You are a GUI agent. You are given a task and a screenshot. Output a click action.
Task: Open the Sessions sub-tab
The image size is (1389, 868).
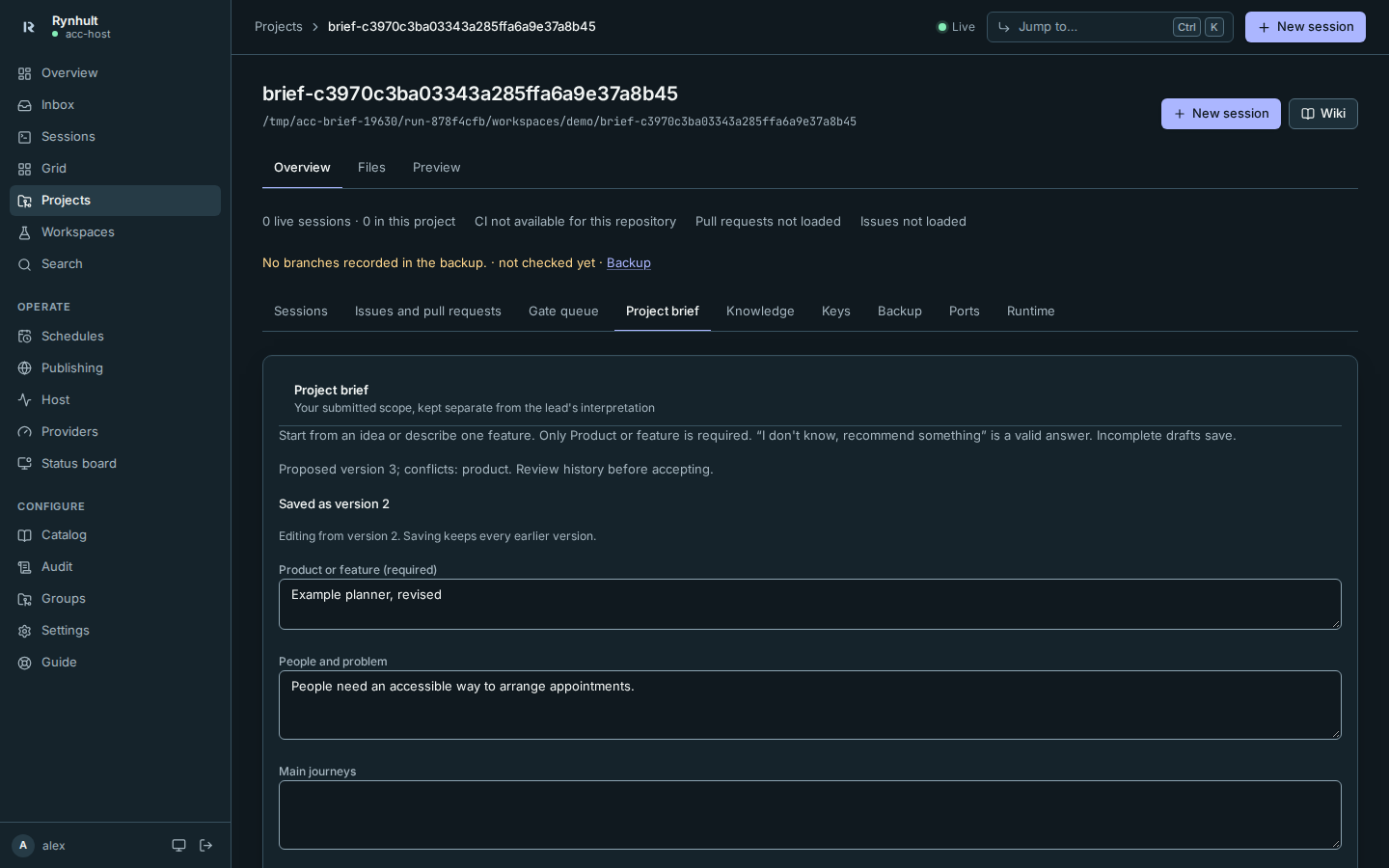point(301,312)
